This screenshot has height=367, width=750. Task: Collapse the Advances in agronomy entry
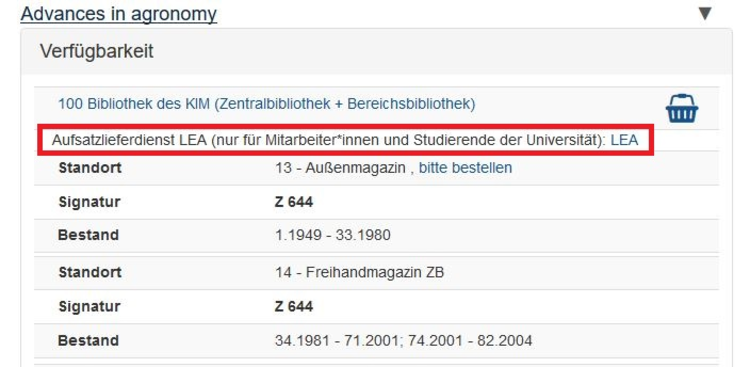[705, 13]
